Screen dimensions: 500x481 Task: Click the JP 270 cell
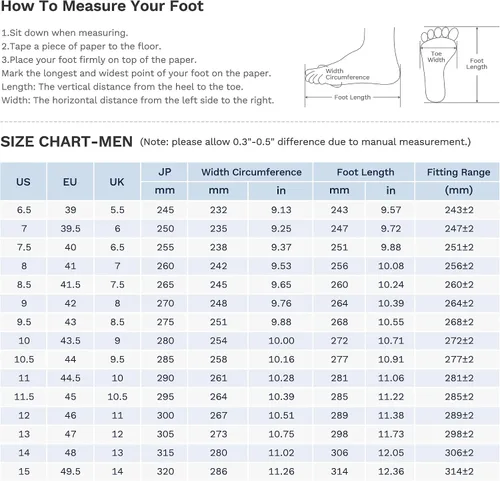165,303
